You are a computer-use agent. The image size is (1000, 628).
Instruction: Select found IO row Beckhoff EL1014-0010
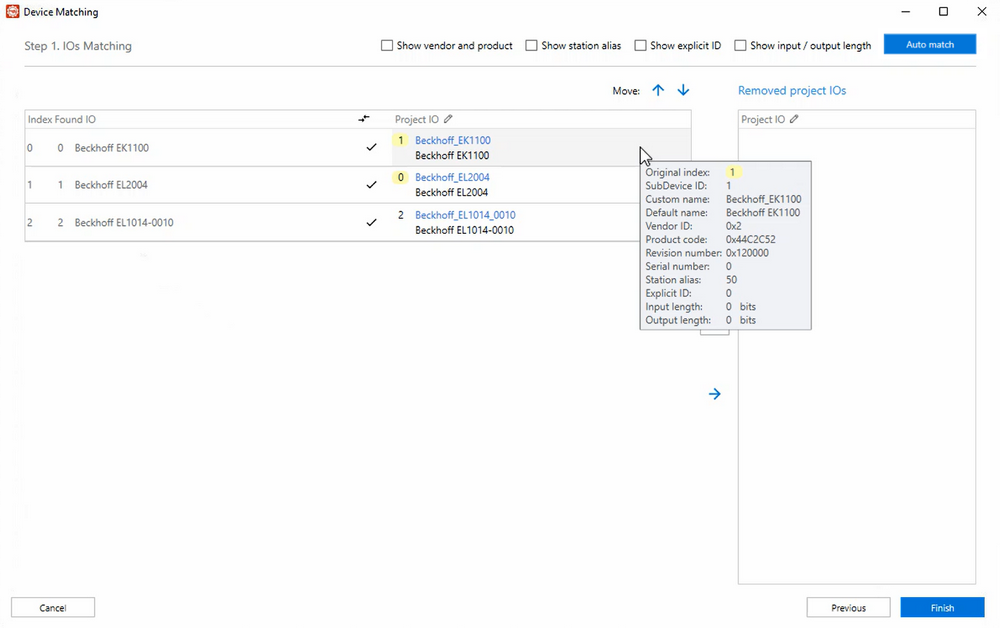[124, 223]
